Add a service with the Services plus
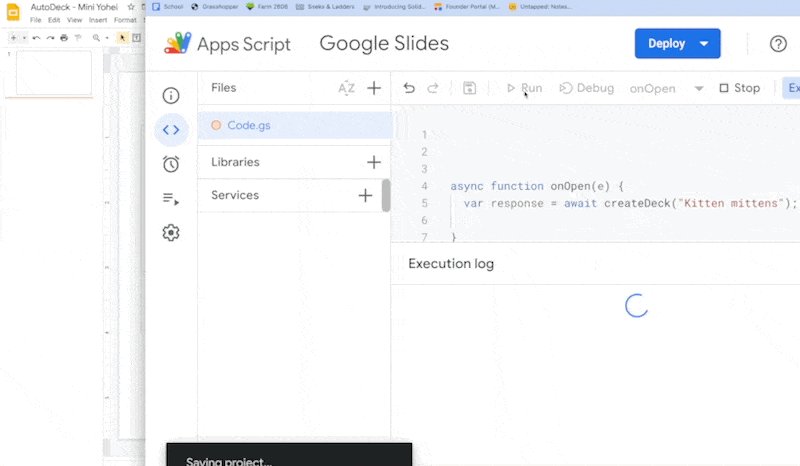 (365, 195)
